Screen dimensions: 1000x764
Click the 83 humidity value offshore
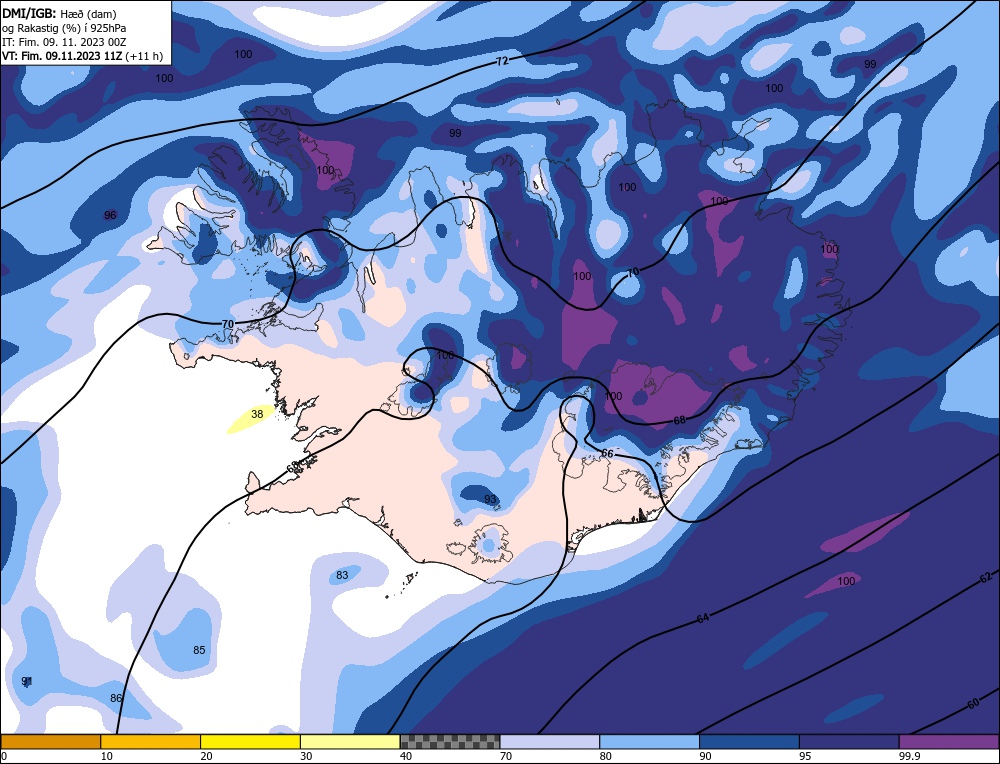(342, 575)
